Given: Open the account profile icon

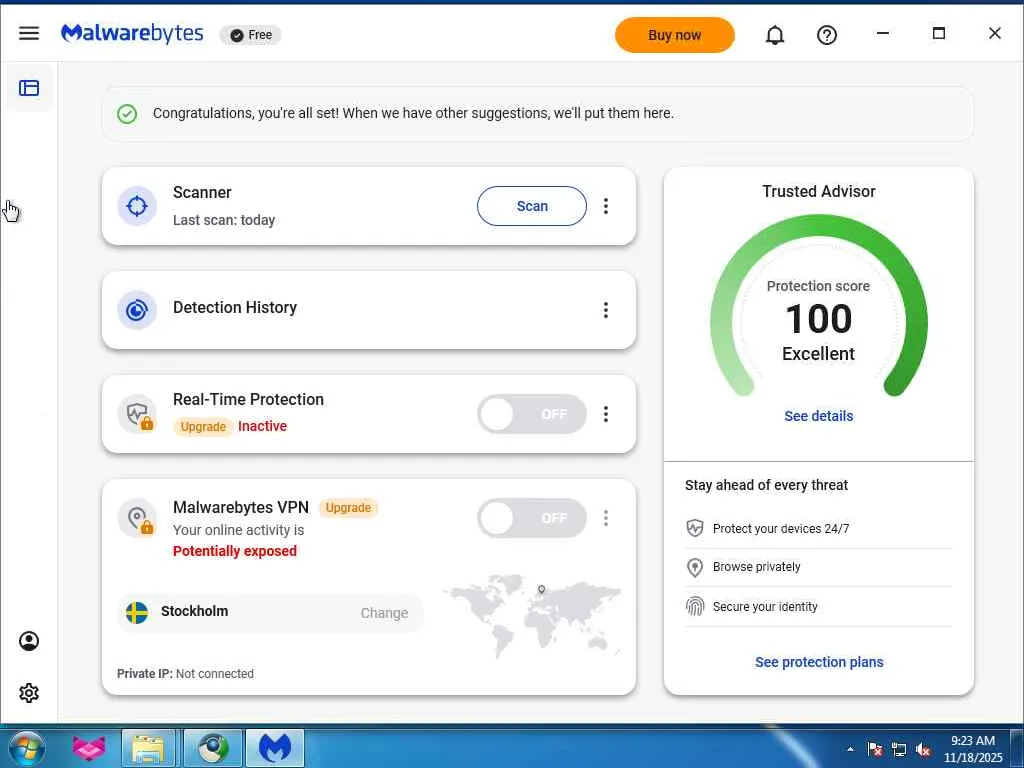Looking at the screenshot, I should 29,641.
